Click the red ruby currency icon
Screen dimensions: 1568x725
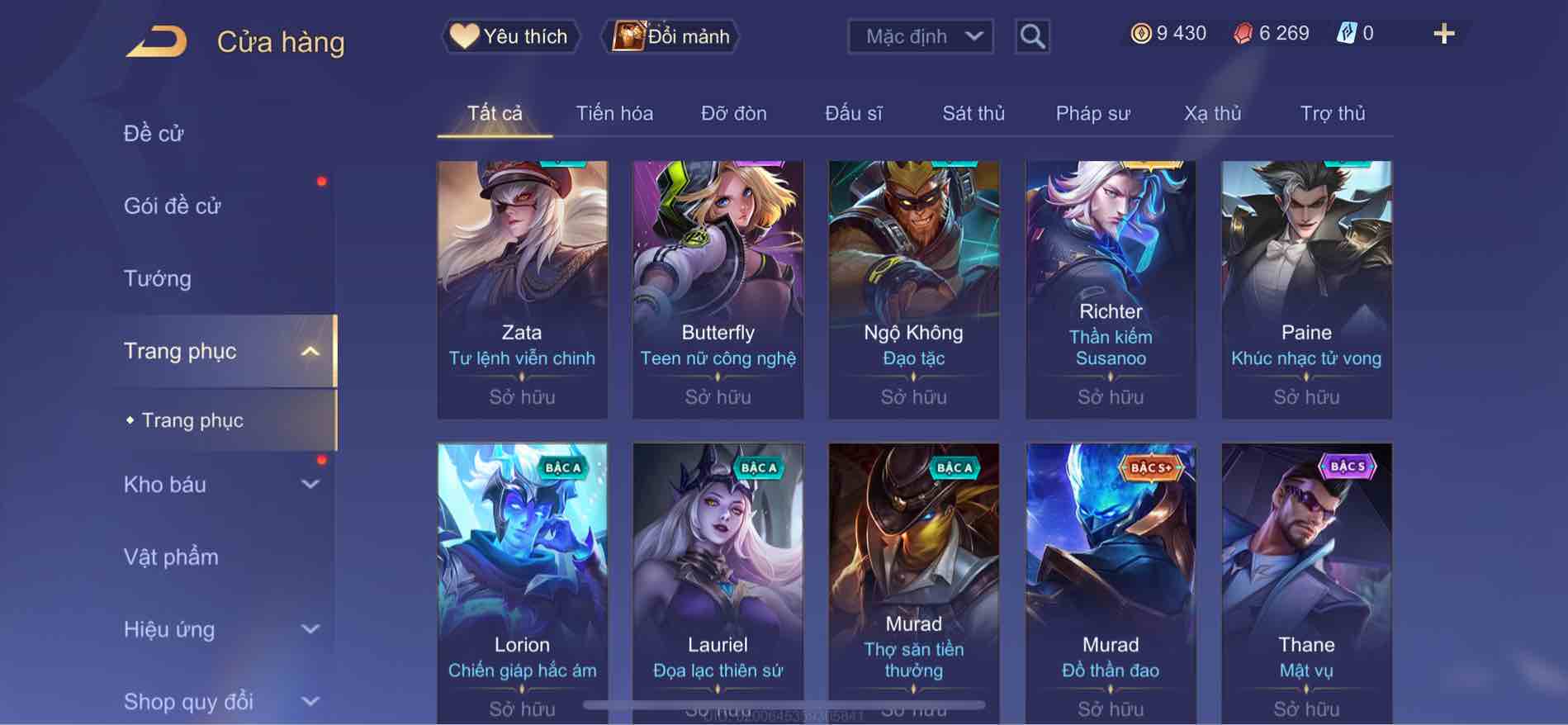(x=1243, y=33)
